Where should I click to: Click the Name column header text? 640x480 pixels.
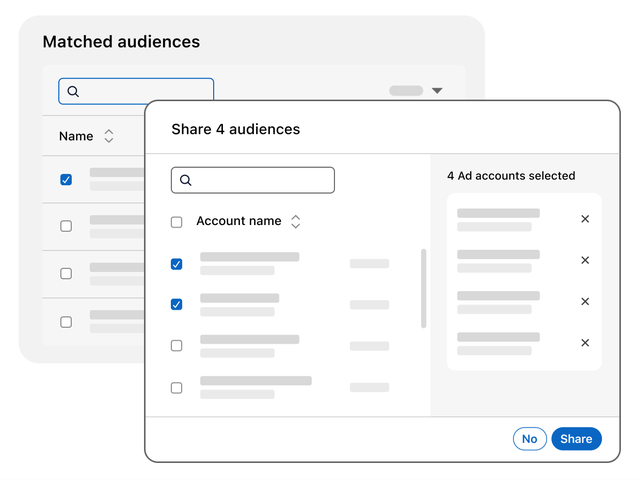click(x=76, y=136)
